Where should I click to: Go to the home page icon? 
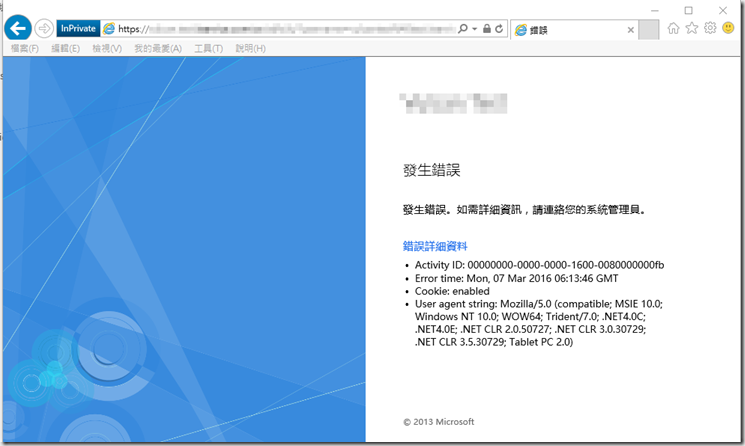pos(674,28)
